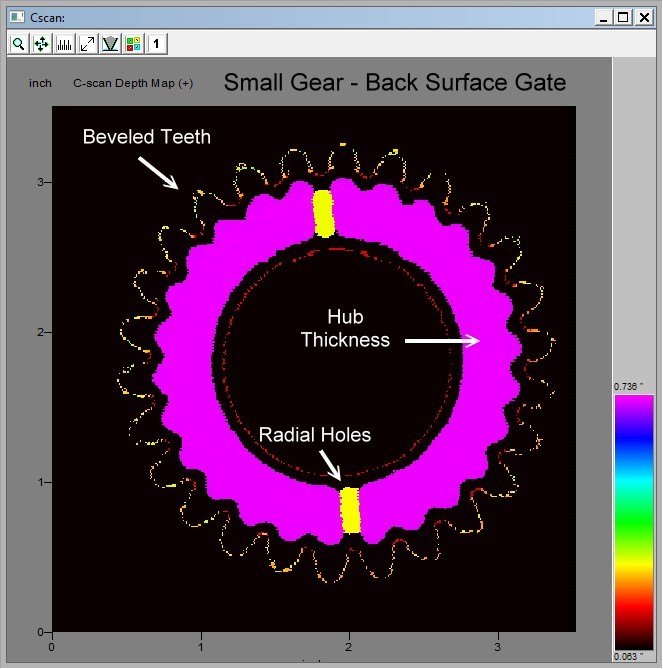The width and height of the screenshot is (663, 669).
Task: Click the upper yellow radial hole region
Action: click(x=323, y=213)
